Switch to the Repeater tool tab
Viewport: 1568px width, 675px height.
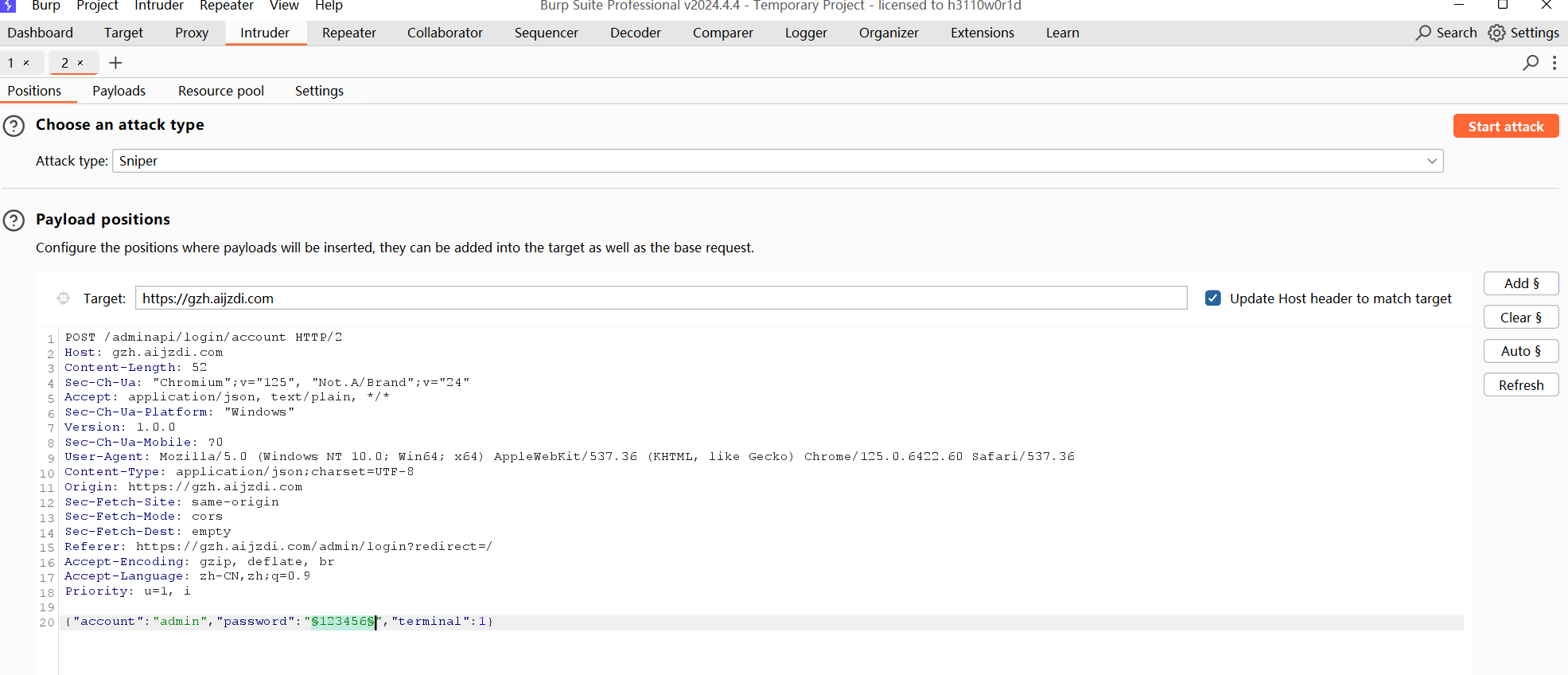[349, 33]
